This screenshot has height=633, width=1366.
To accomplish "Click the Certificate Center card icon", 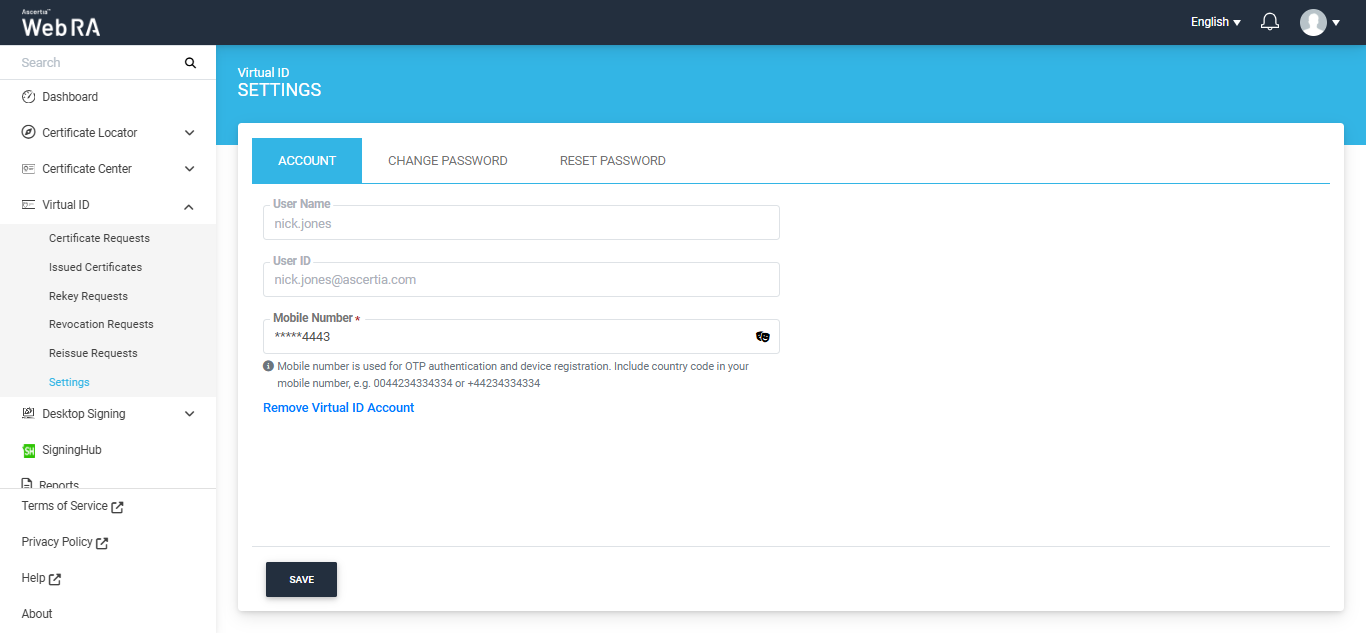I will click(28, 169).
